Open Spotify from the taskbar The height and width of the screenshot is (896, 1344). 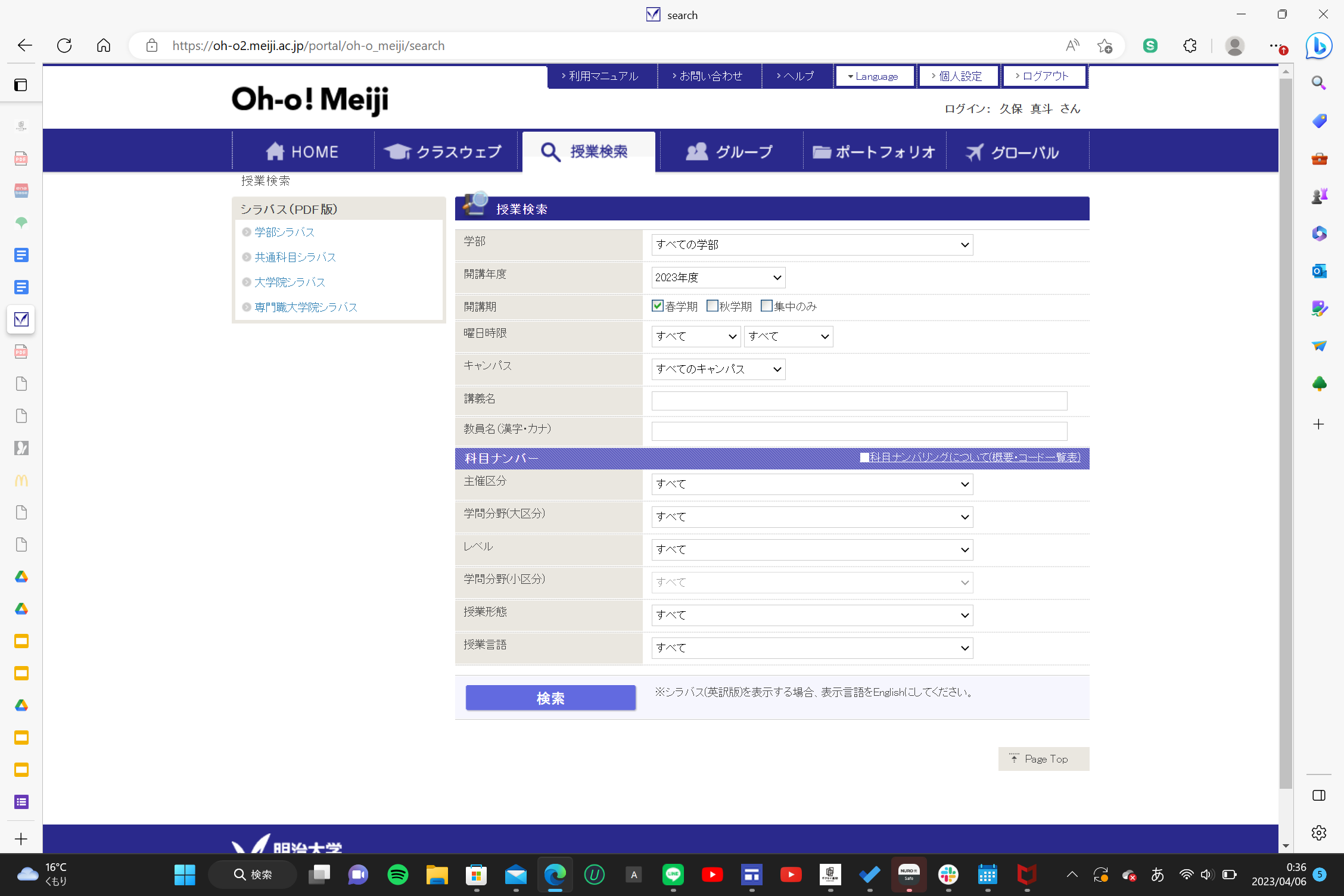tap(397, 875)
